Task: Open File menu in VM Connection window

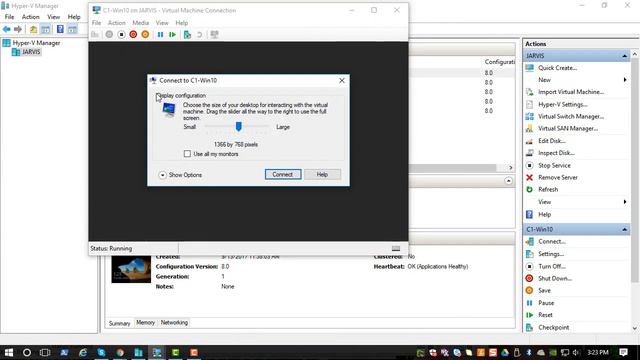Action: (x=96, y=23)
